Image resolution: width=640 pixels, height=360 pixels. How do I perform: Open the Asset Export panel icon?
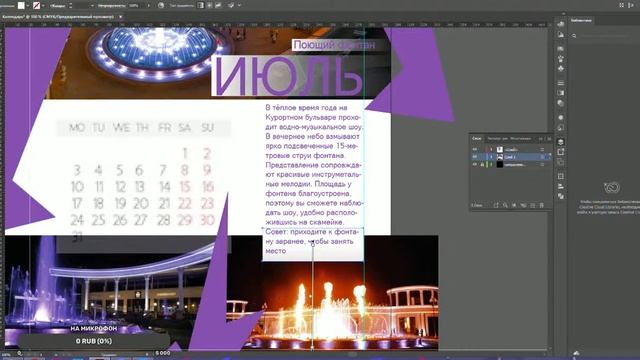tap(561, 152)
